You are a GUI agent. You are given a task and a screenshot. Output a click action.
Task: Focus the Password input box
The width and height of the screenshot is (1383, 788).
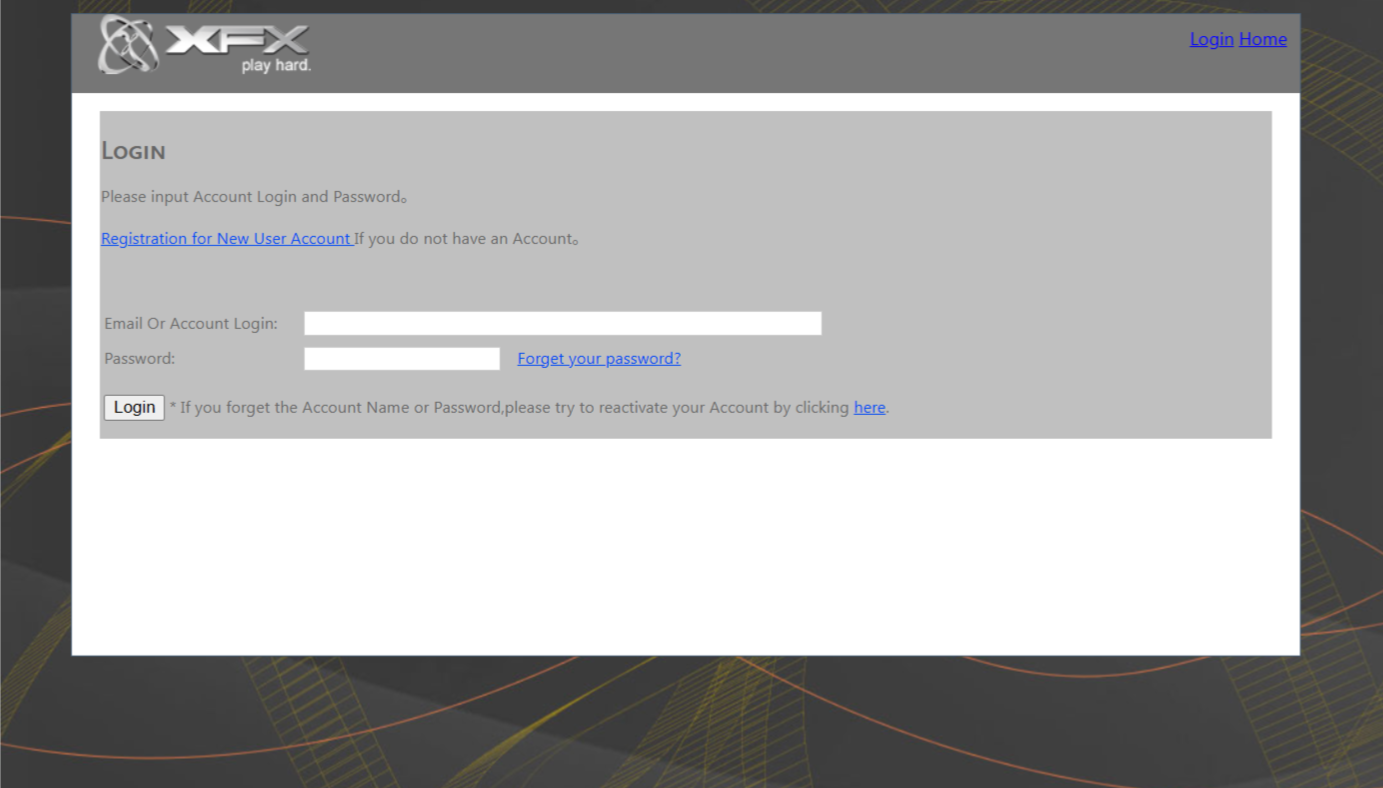pos(401,359)
